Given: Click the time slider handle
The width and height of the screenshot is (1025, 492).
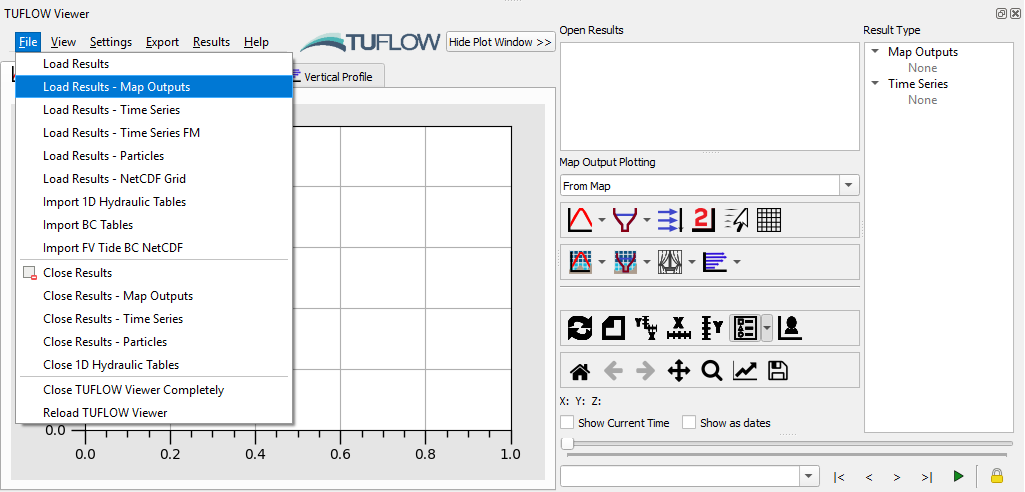Looking at the screenshot, I should (567, 443).
